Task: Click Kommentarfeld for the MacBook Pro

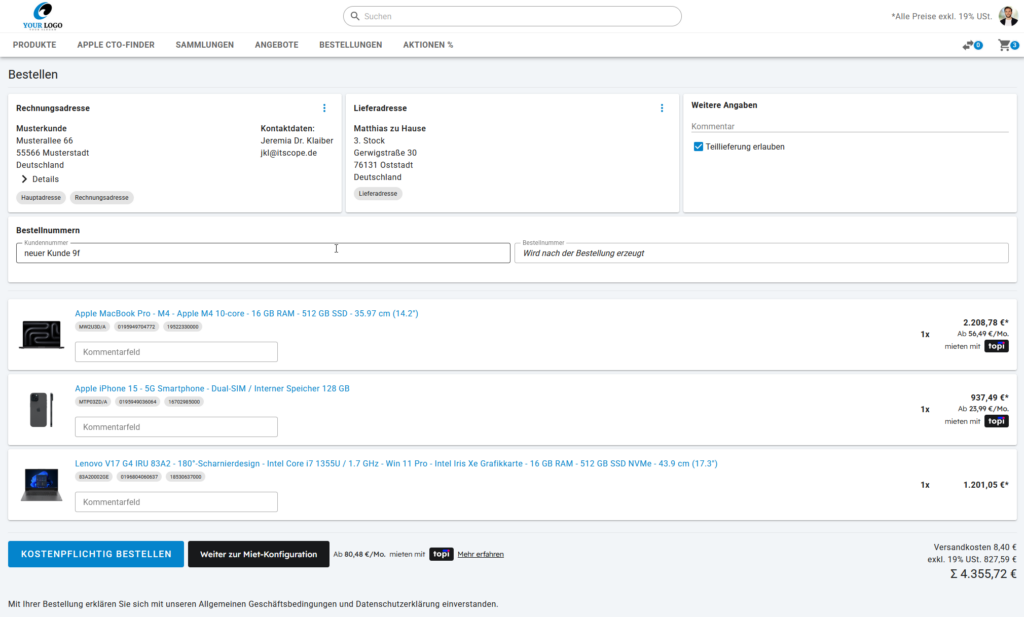Action: [176, 352]
